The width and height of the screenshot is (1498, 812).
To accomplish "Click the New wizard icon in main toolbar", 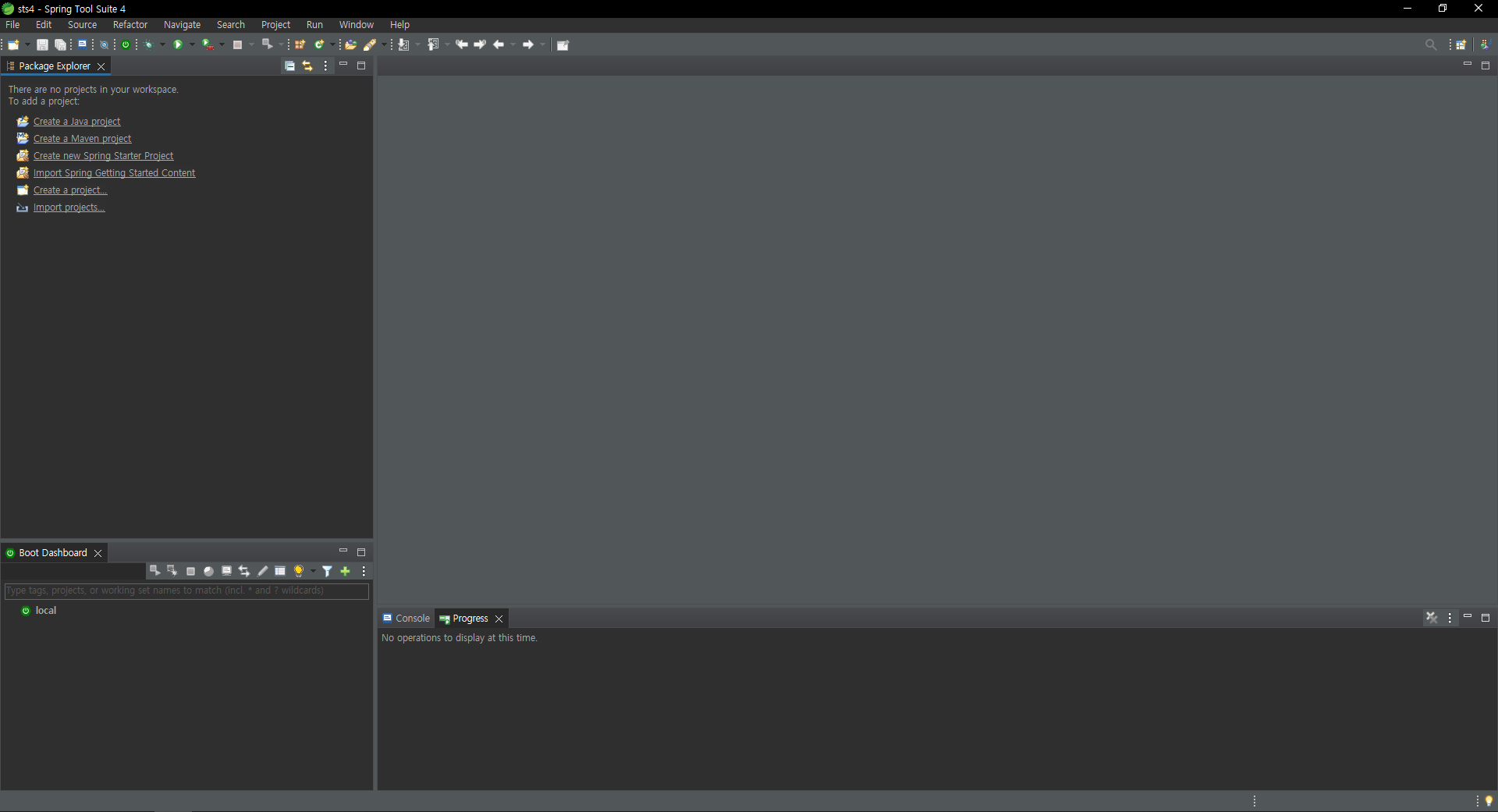I will tap(13, 44).
